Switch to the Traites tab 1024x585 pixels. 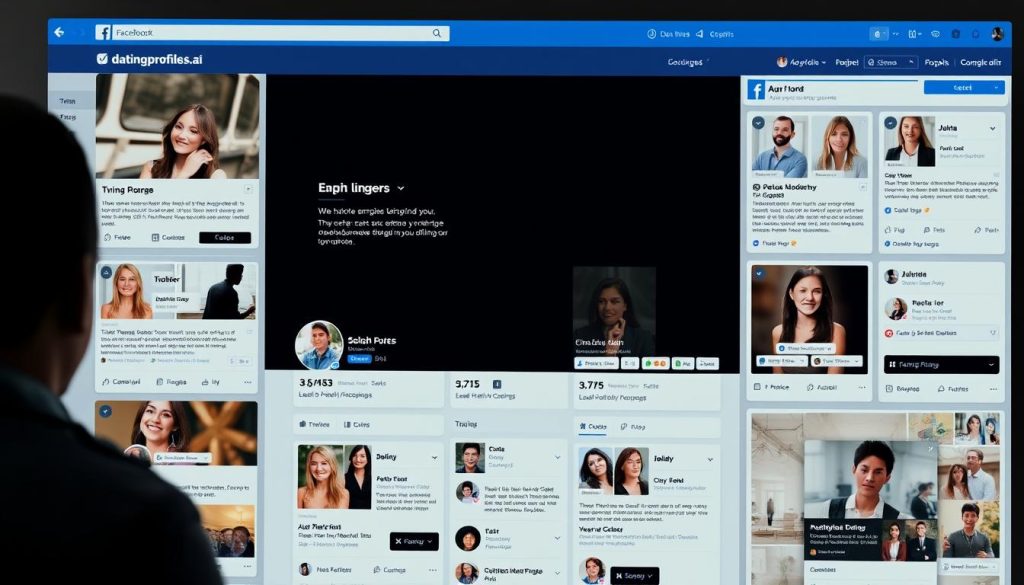click(x=314, y=424)
